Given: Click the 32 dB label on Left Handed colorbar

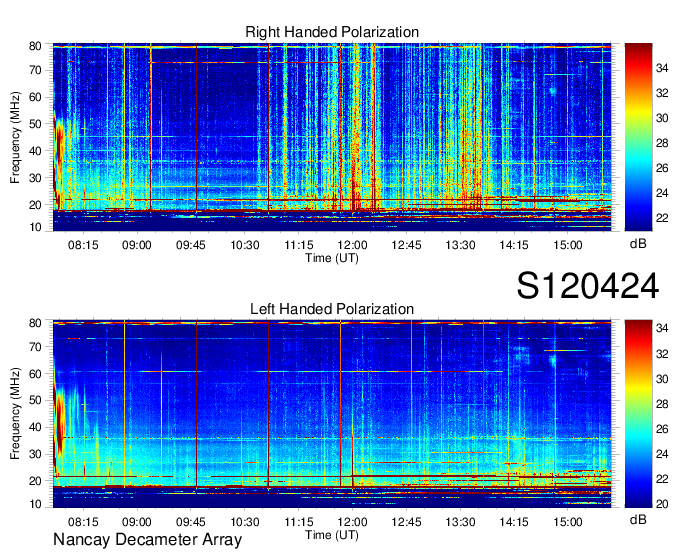Looking at the screenshot, I should [662, 354].
